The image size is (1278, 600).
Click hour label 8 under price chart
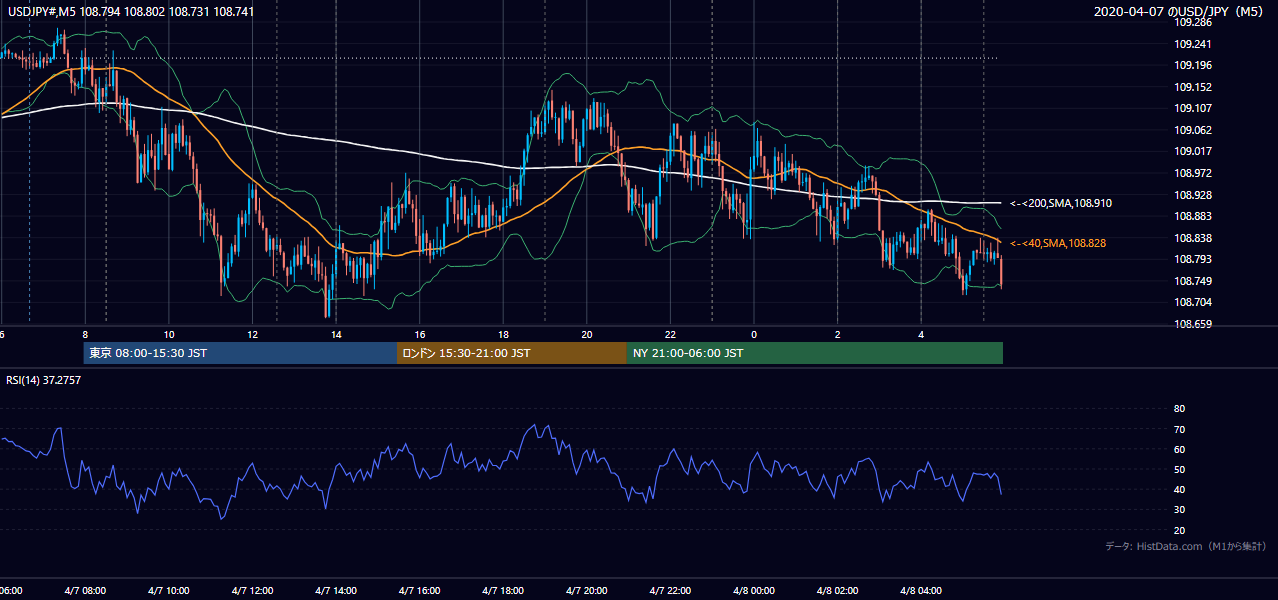click(85, 334)
